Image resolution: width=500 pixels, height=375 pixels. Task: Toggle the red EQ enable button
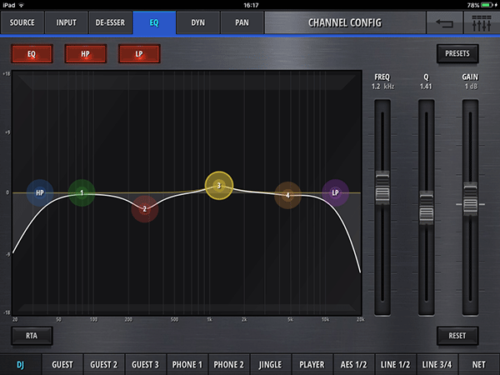point(32,54)
